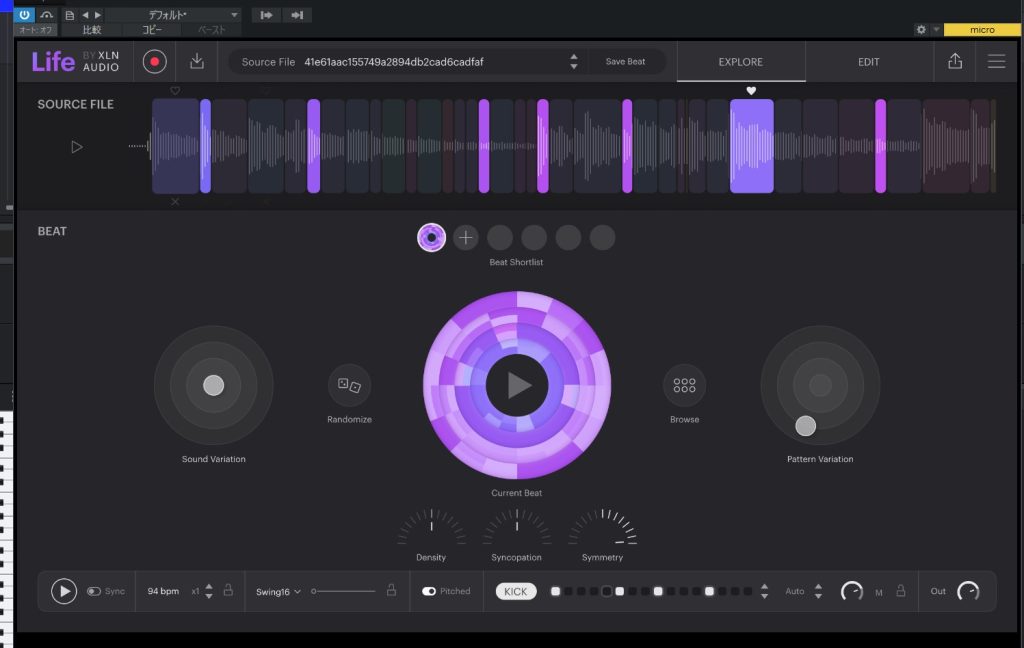Toggle the Sync switch

[x=94, y=591]
